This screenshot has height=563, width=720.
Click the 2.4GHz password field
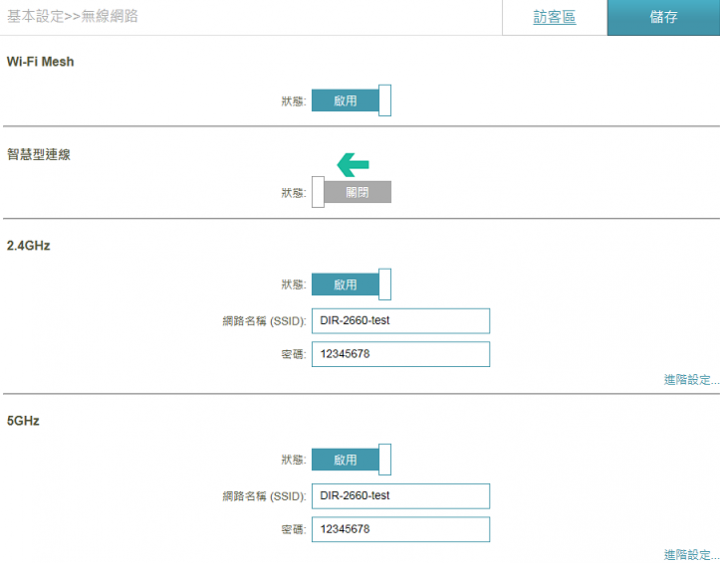click(x=401, y=354)
